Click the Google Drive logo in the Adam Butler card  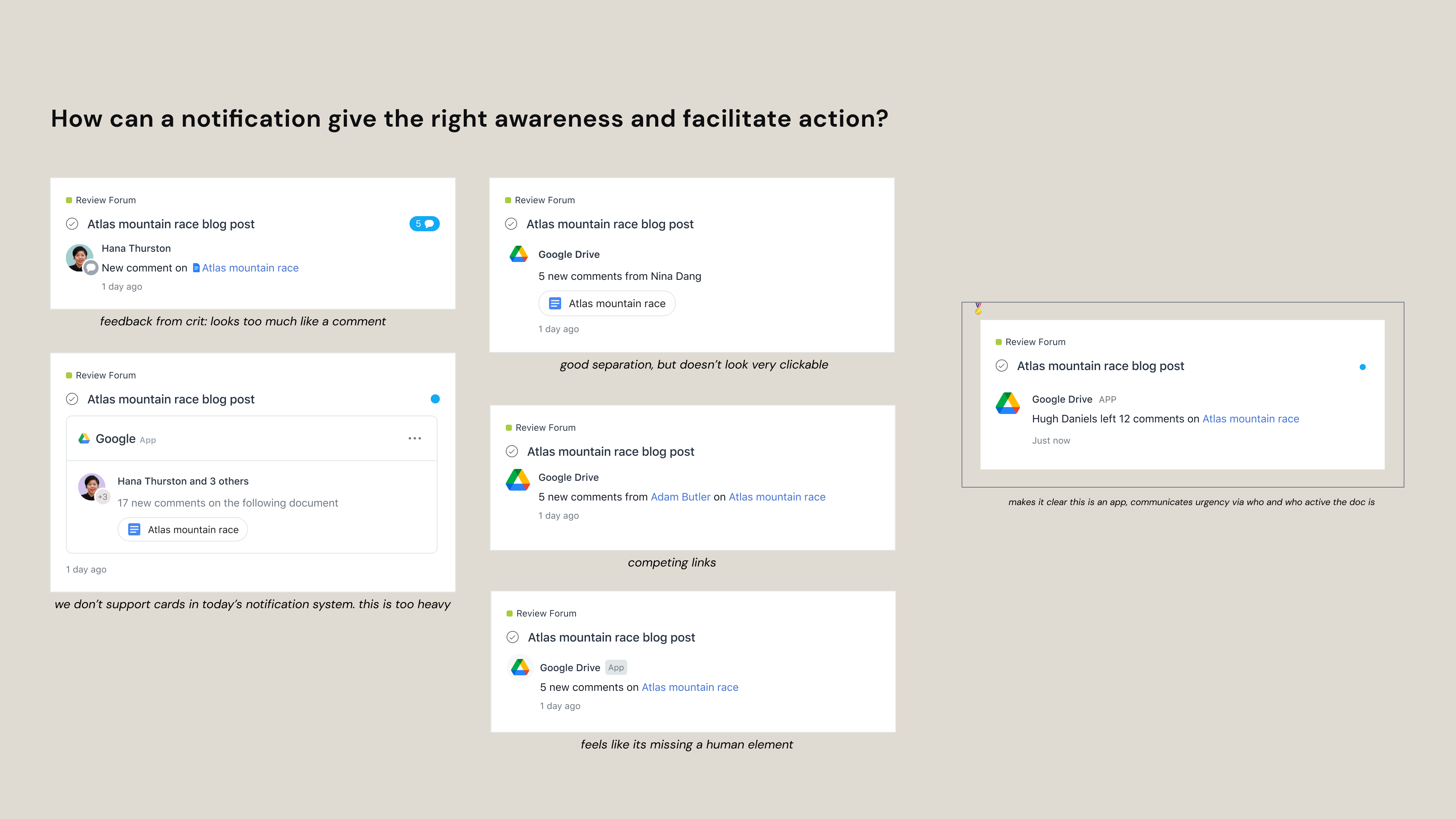pos(518,480)
